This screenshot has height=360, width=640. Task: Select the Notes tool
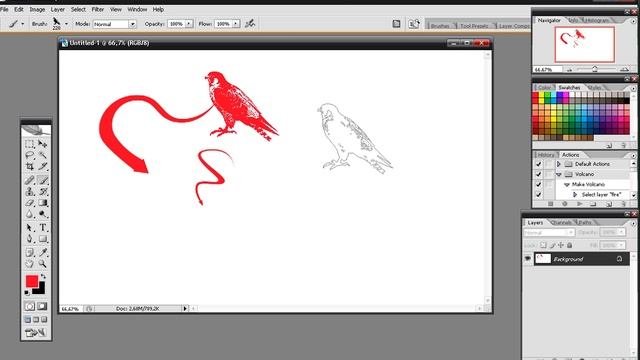coord(29,253)
